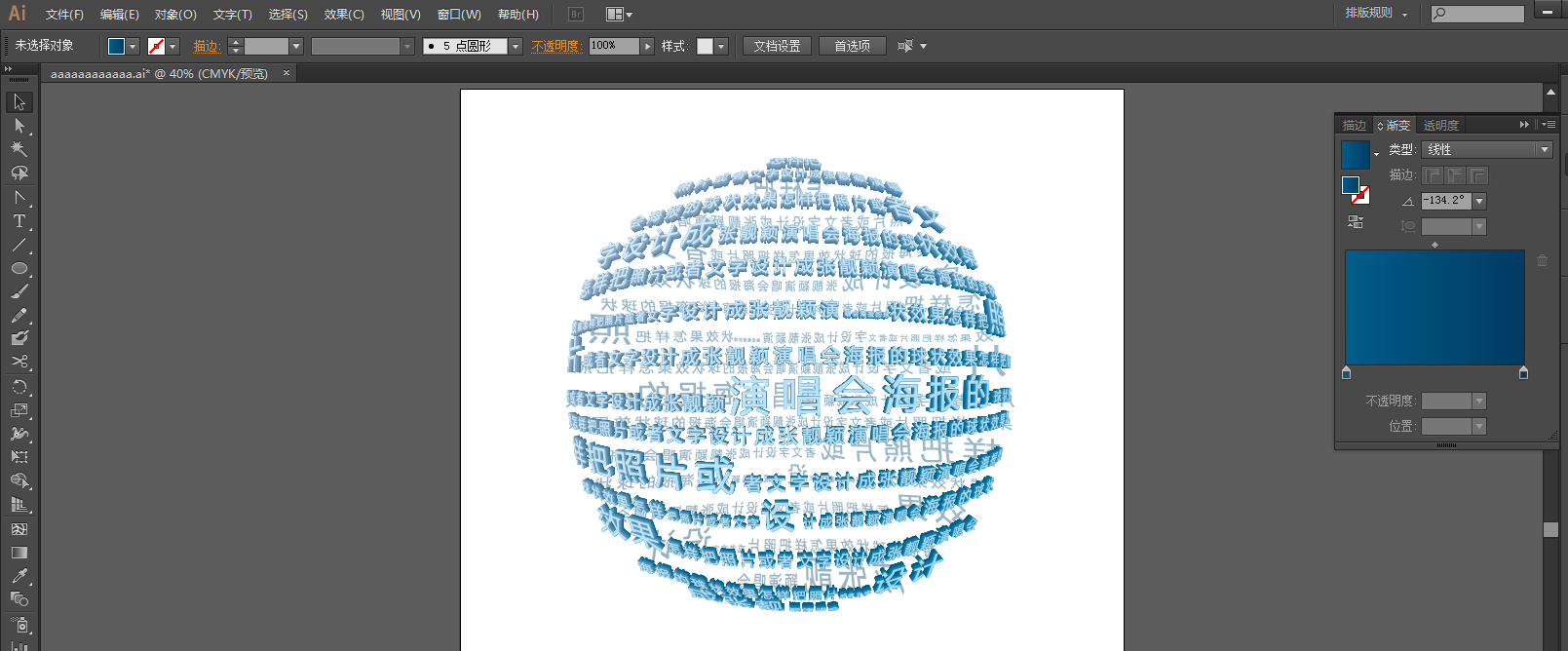Image resolution: width=1568 pixels, height=651 pixels.
Task: Open the 效果(C) menu
Action: [x=344, y=15]
